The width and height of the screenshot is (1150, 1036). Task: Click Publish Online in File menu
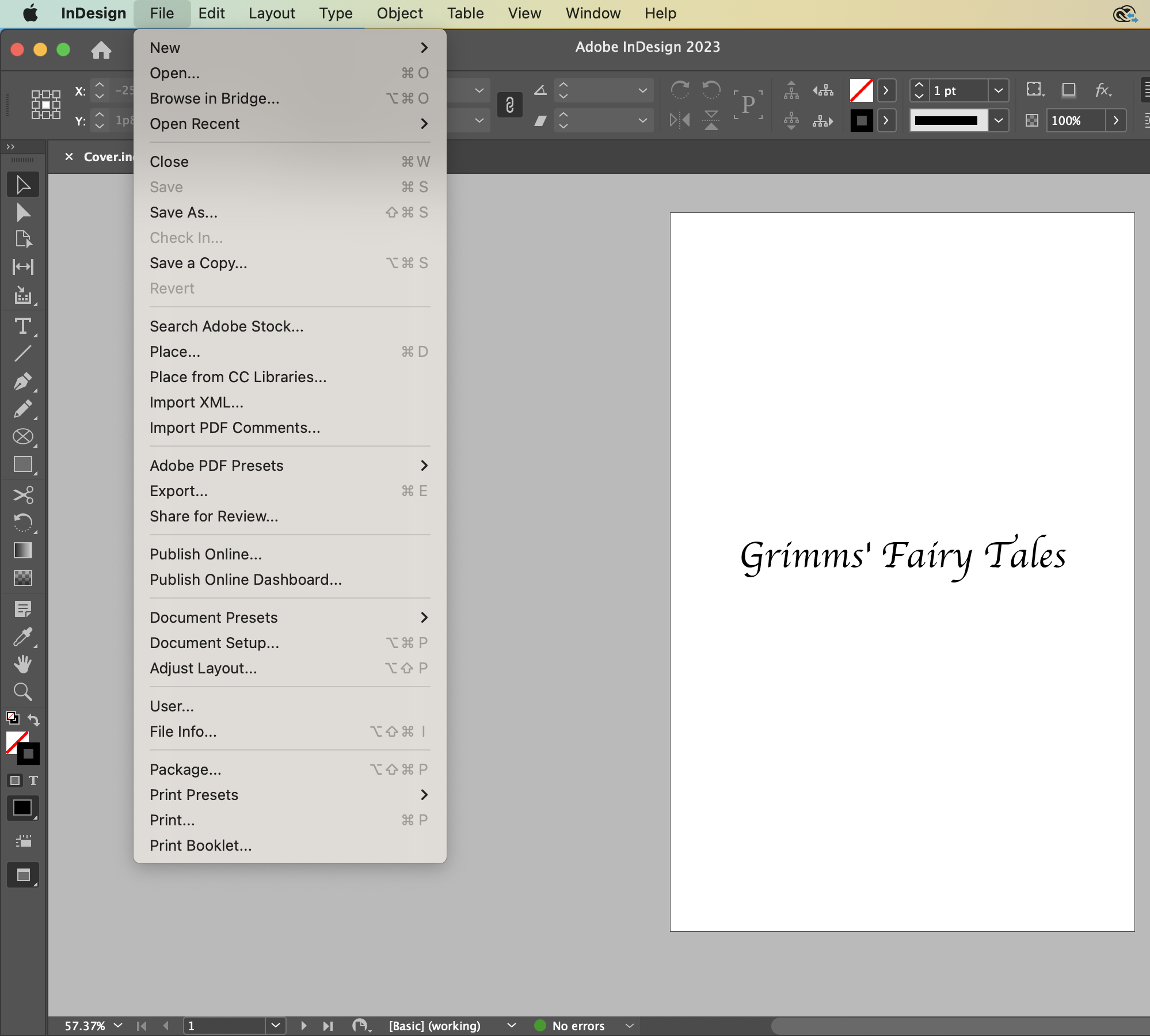coord(205,554)
